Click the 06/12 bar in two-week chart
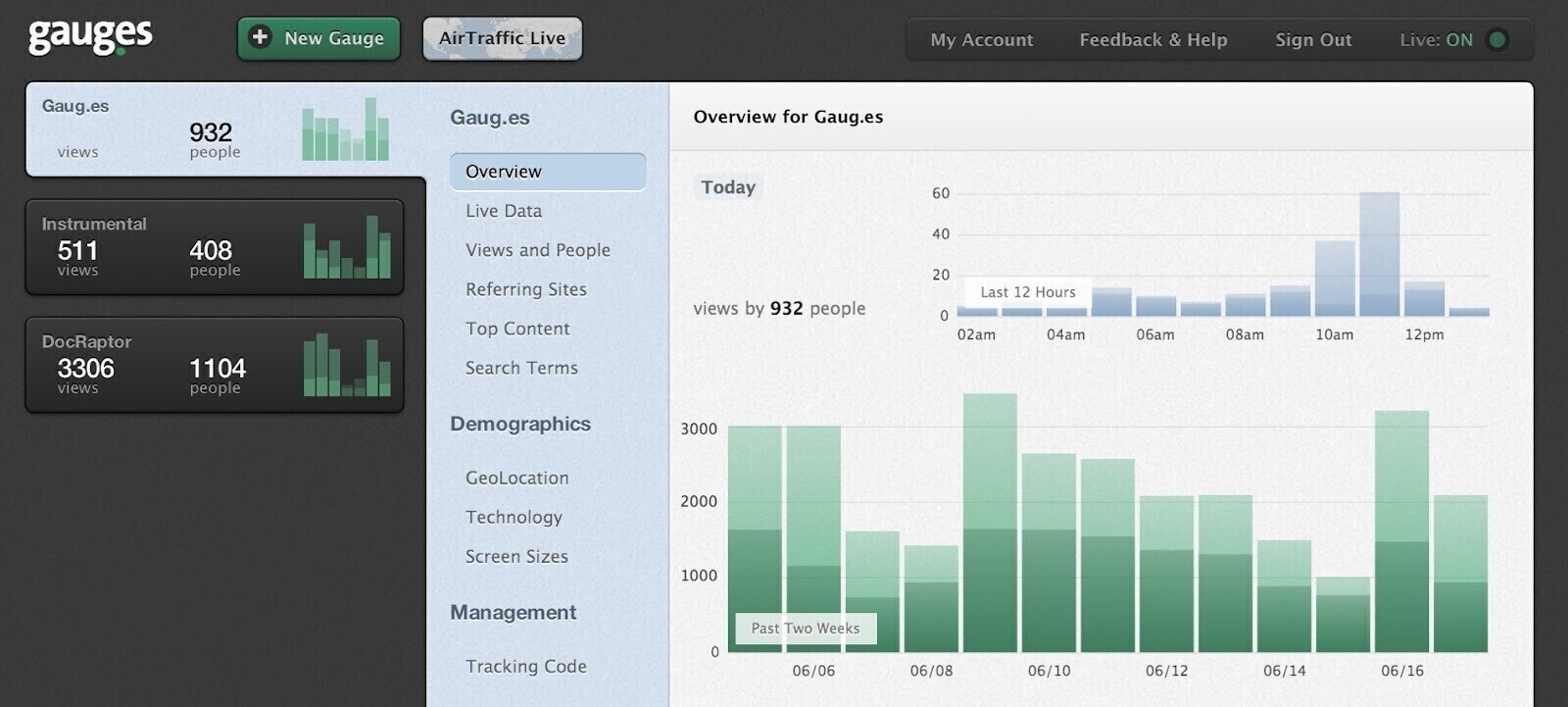 (x=1166, y=574)
